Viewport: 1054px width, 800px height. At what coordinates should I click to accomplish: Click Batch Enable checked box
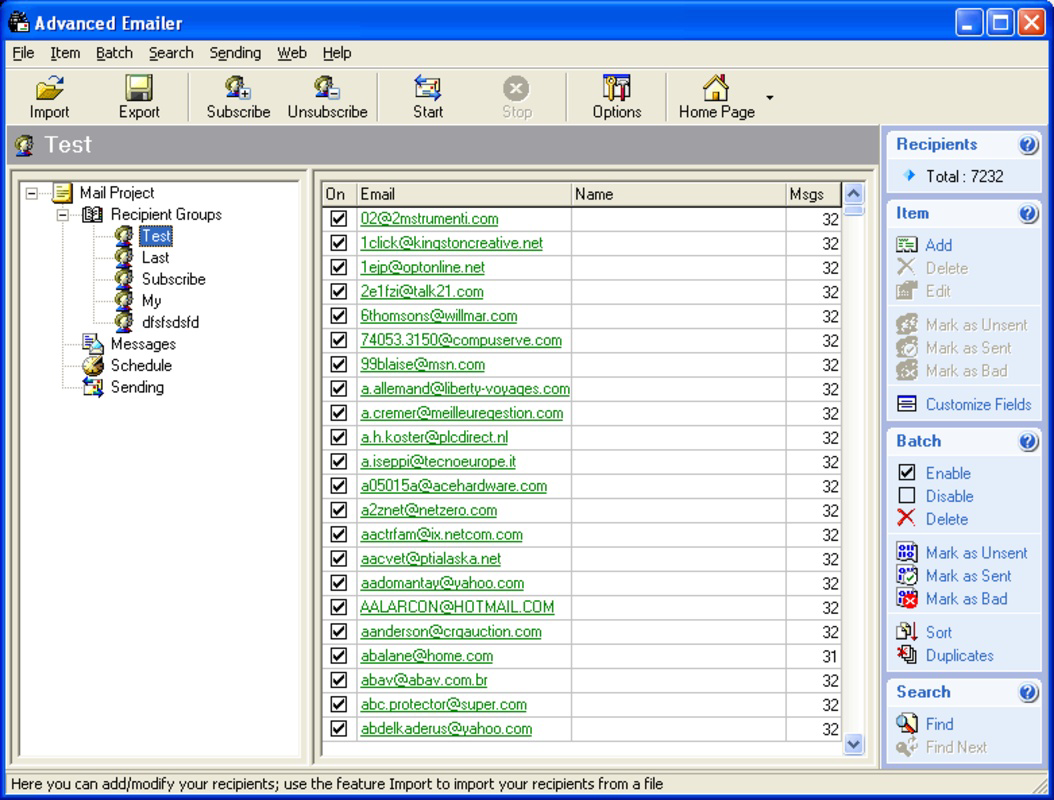pos(907,473)
